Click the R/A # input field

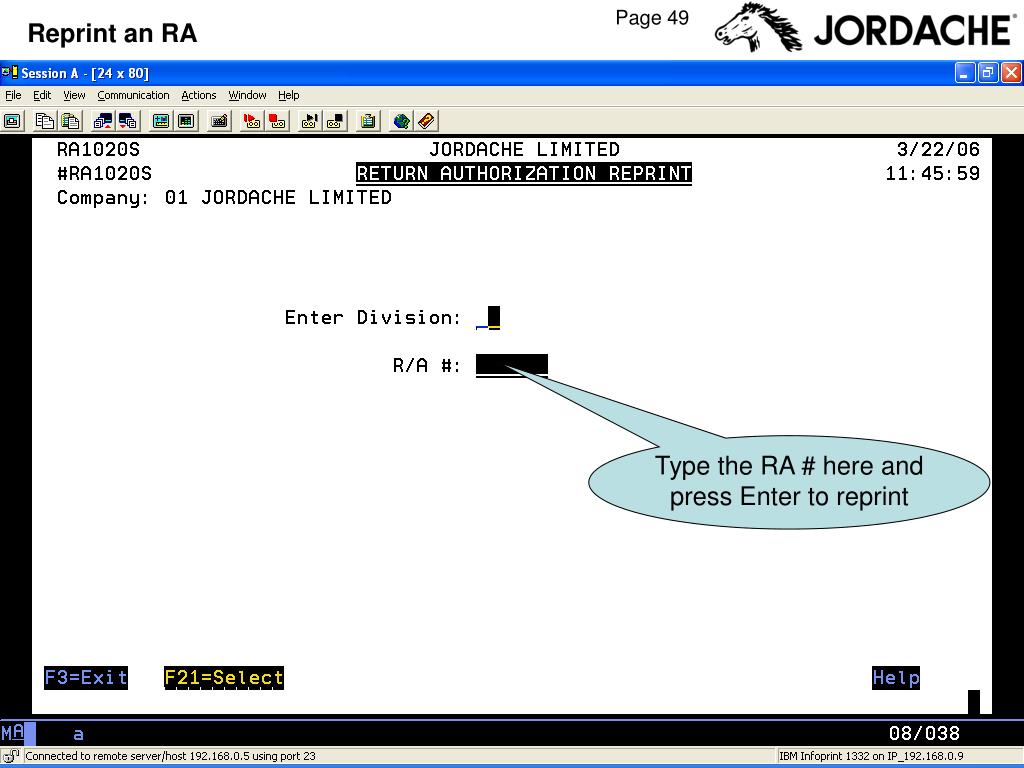pos(512,366)
